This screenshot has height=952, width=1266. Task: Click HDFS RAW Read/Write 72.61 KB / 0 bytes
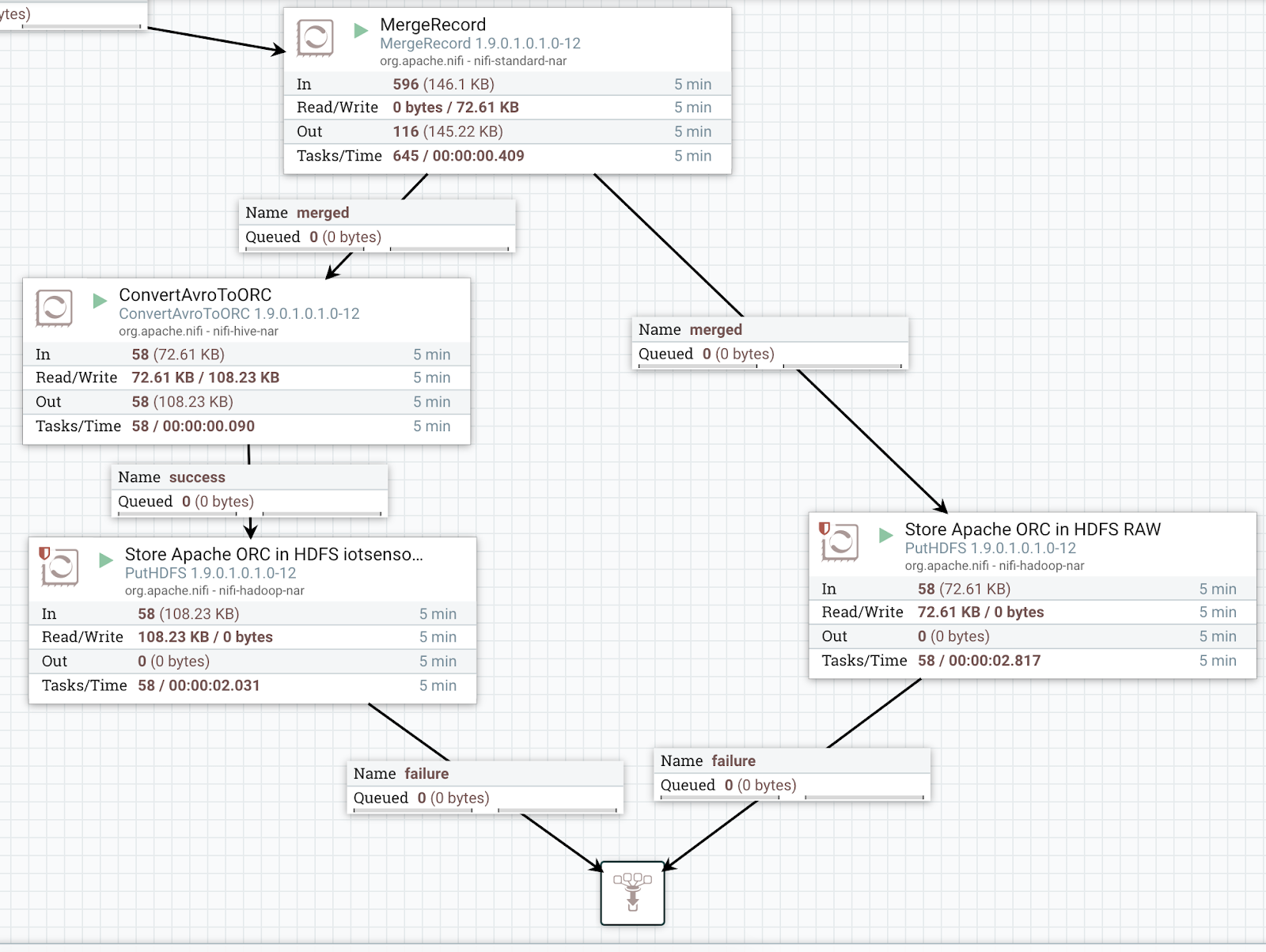click(x=980, y=612)
